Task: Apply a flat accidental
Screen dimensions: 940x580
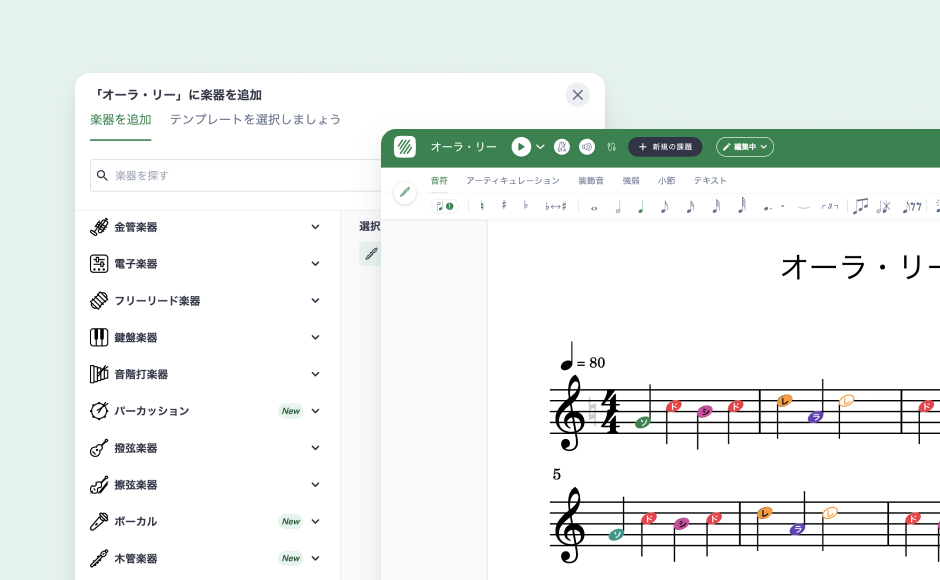Action: (x=525, y=207)
